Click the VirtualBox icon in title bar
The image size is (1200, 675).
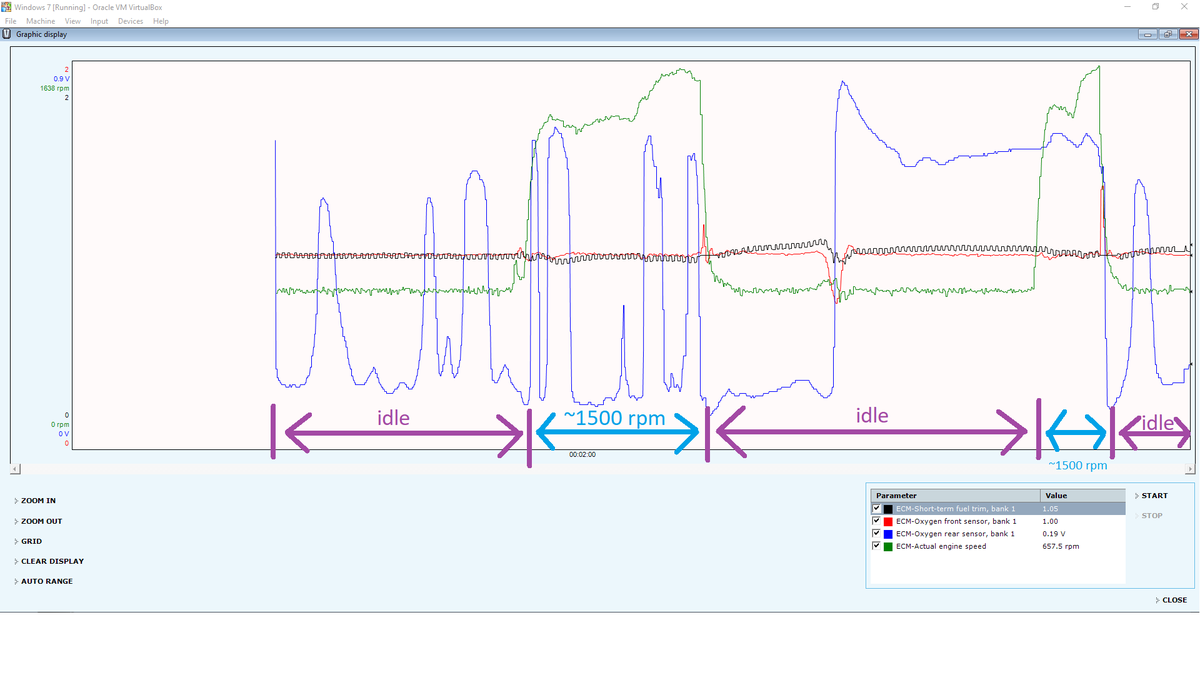[8, 7]
